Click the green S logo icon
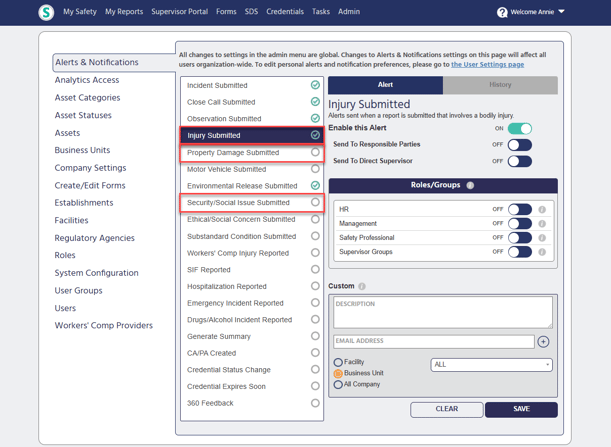The image size is (611, 447). [46, 12]
